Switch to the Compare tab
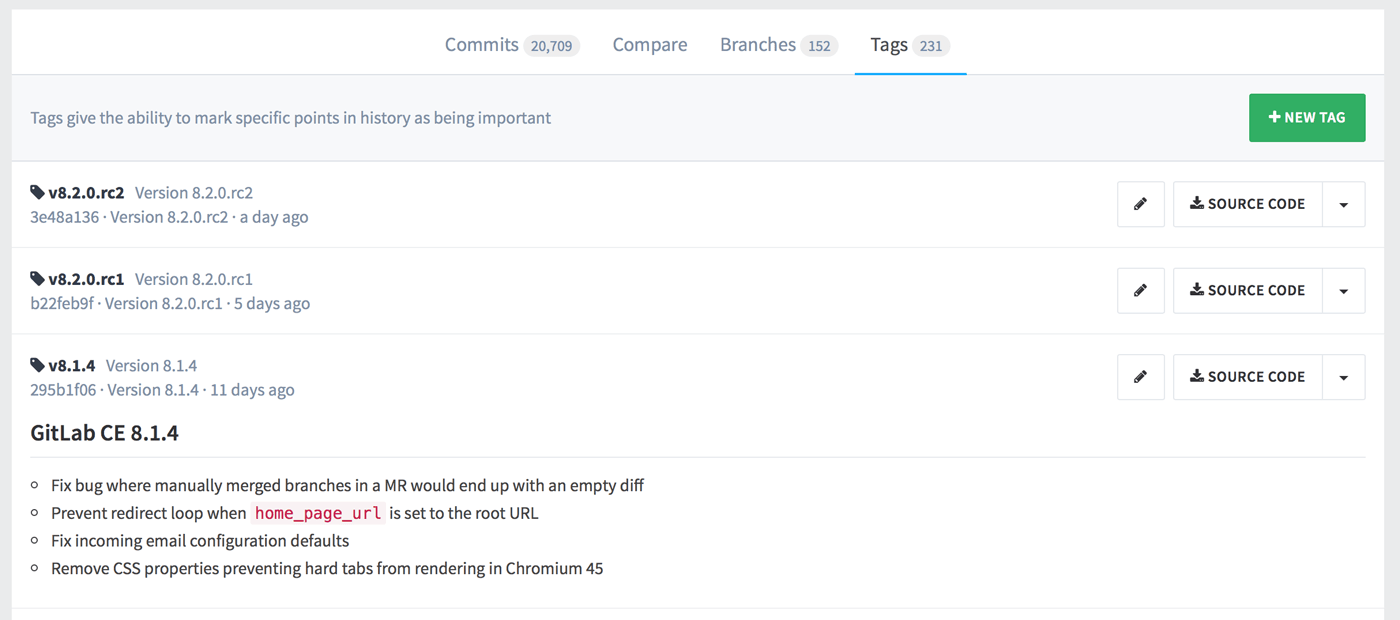1400x620 pixels. coord(649,45)
